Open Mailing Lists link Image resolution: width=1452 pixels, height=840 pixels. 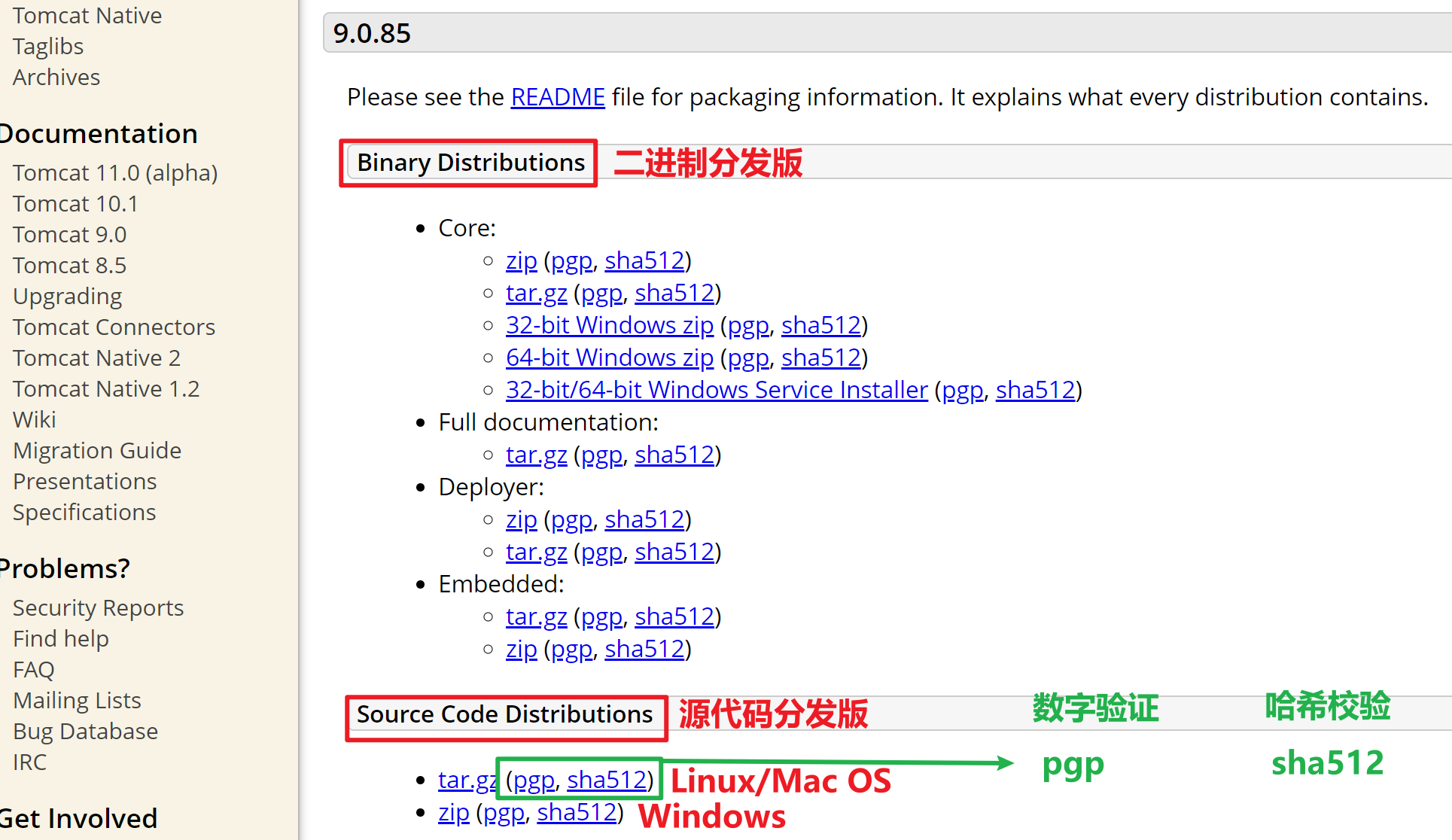pos(77,700)
